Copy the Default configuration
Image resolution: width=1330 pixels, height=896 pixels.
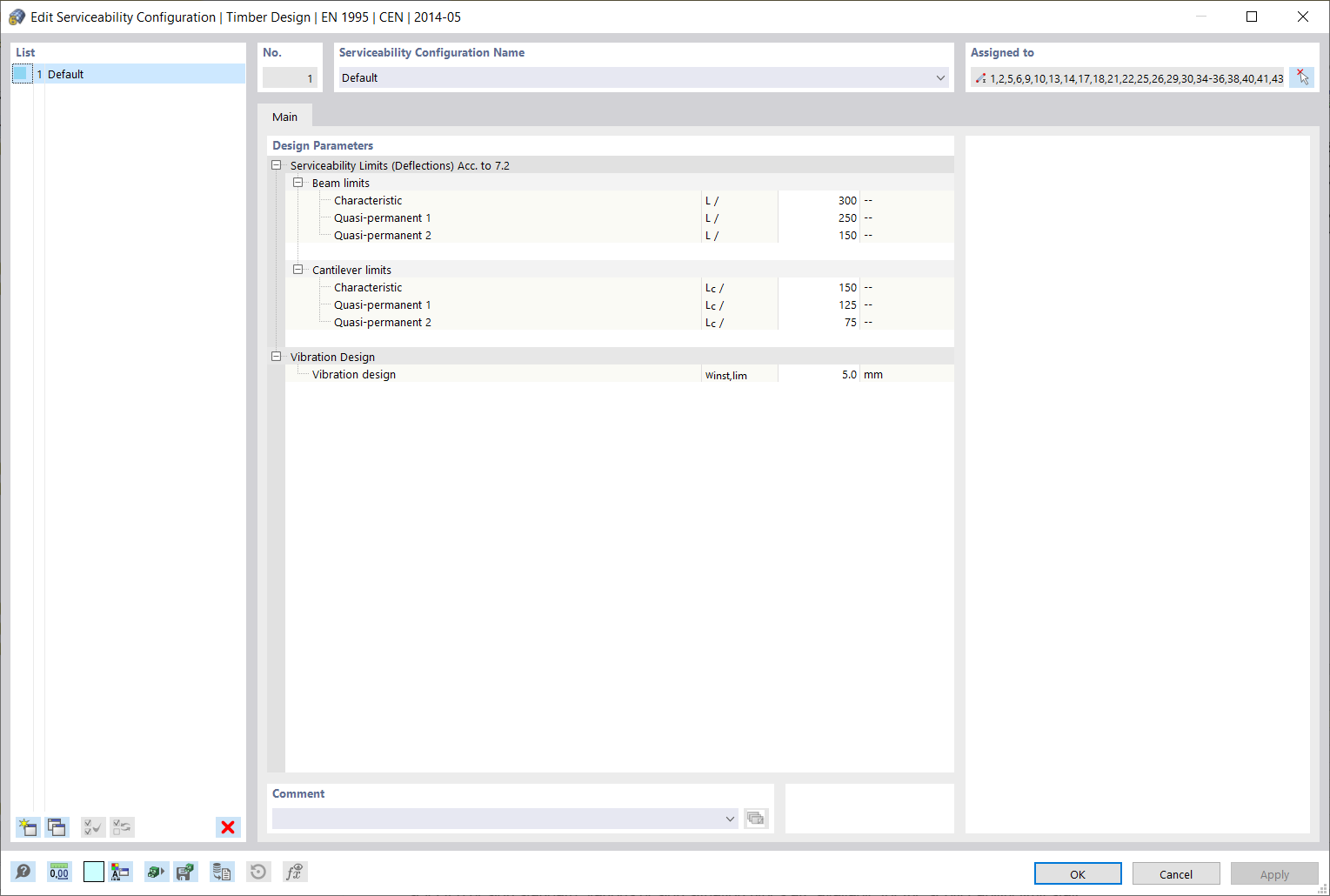click(x=57, y=827)
